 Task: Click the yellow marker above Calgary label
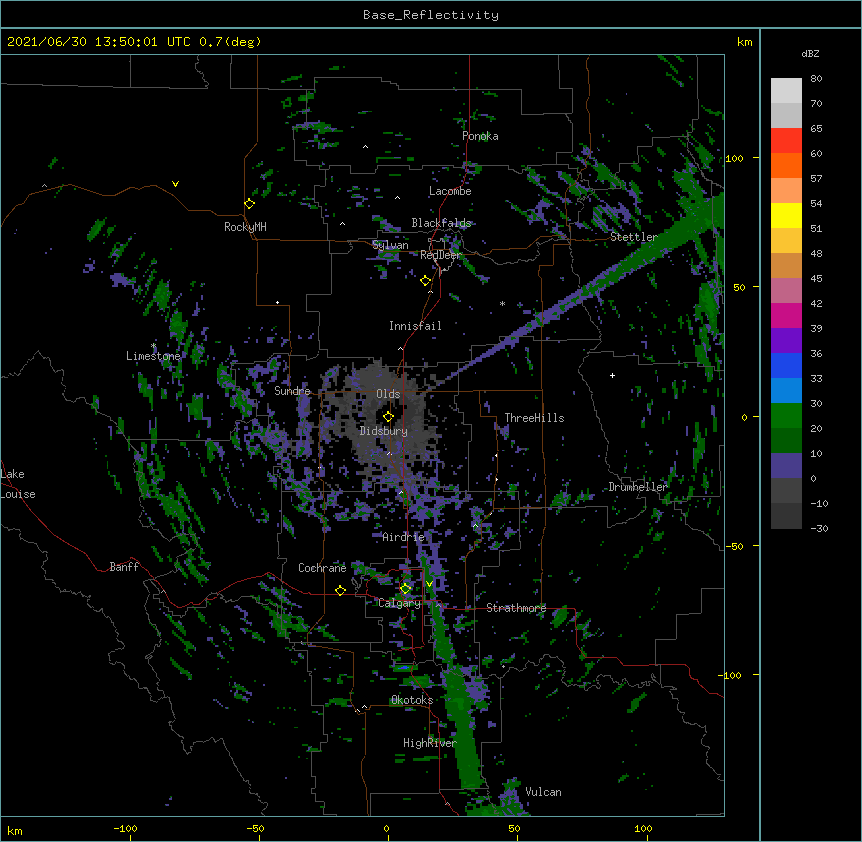click(405, 589)
